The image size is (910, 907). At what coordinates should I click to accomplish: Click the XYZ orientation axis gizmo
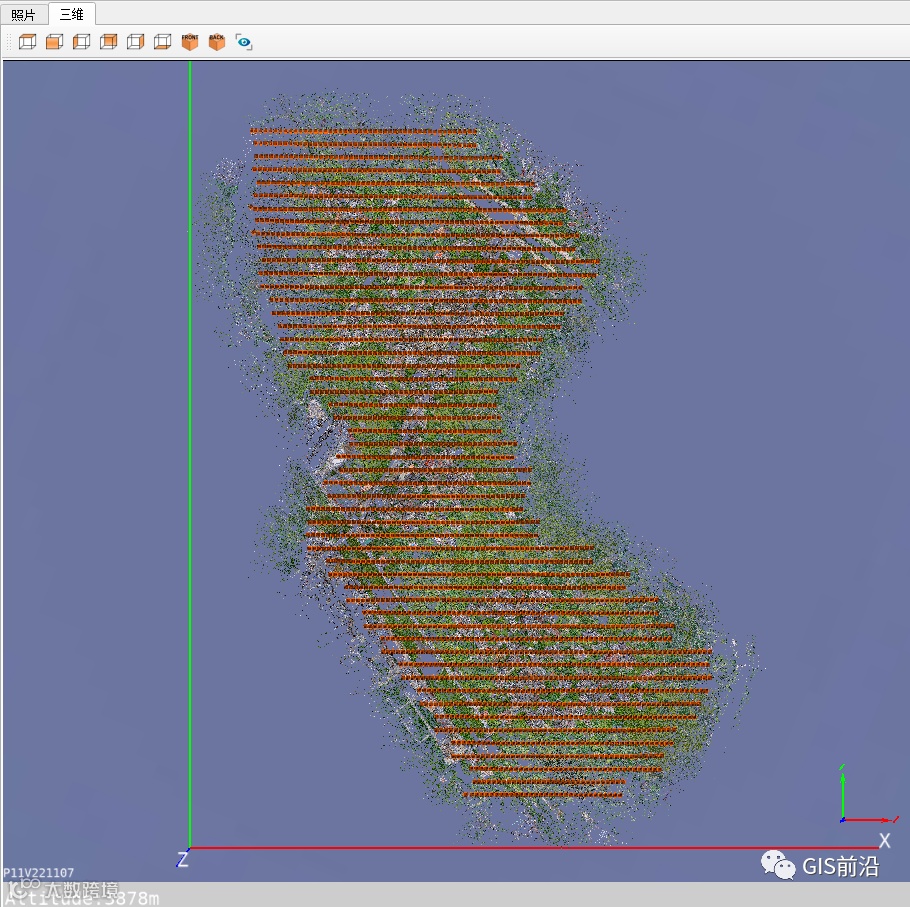click(868, 795)
